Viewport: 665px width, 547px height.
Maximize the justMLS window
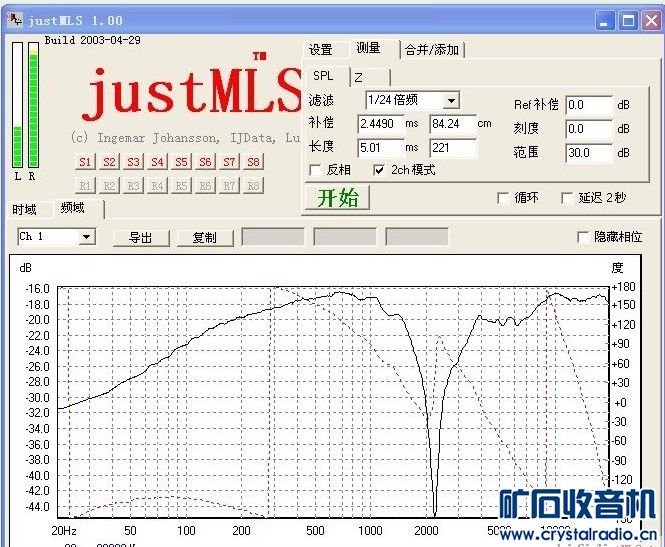pos(628,20)
